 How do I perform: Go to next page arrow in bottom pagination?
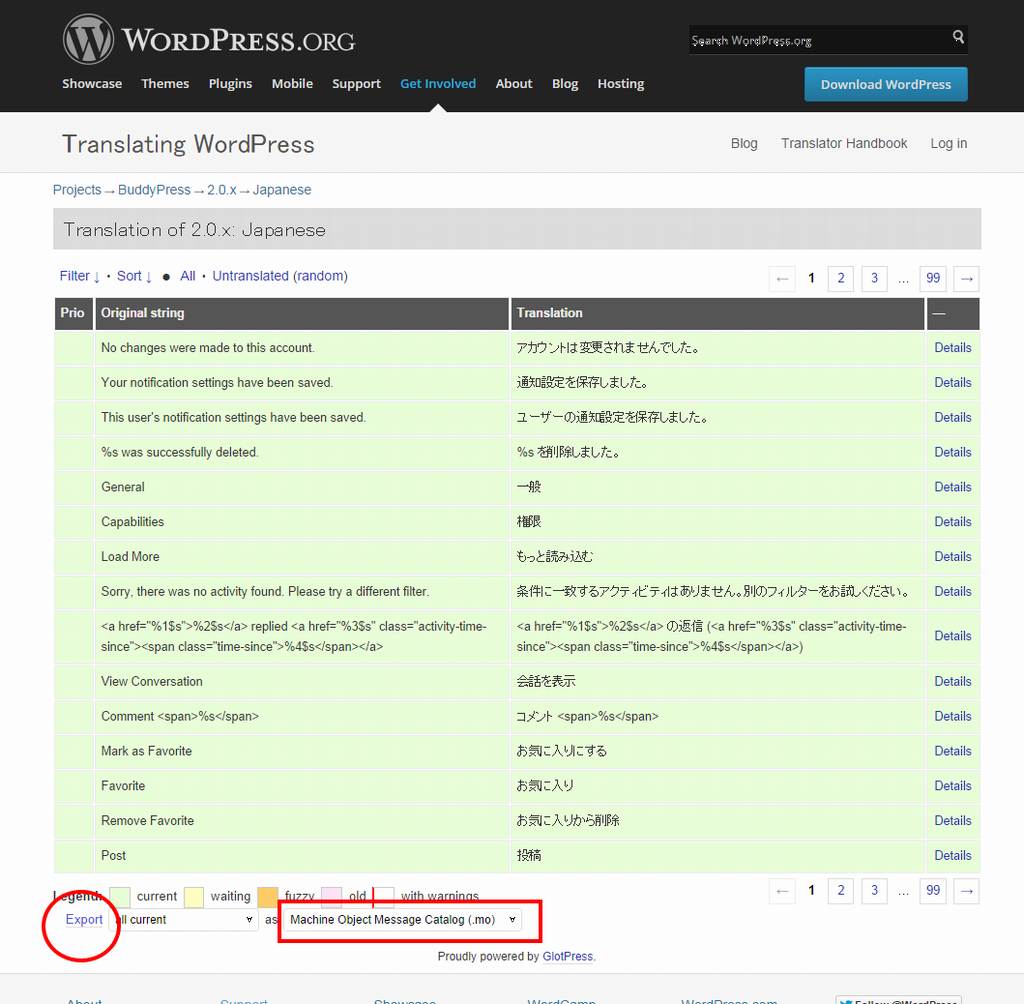(967, 891)
